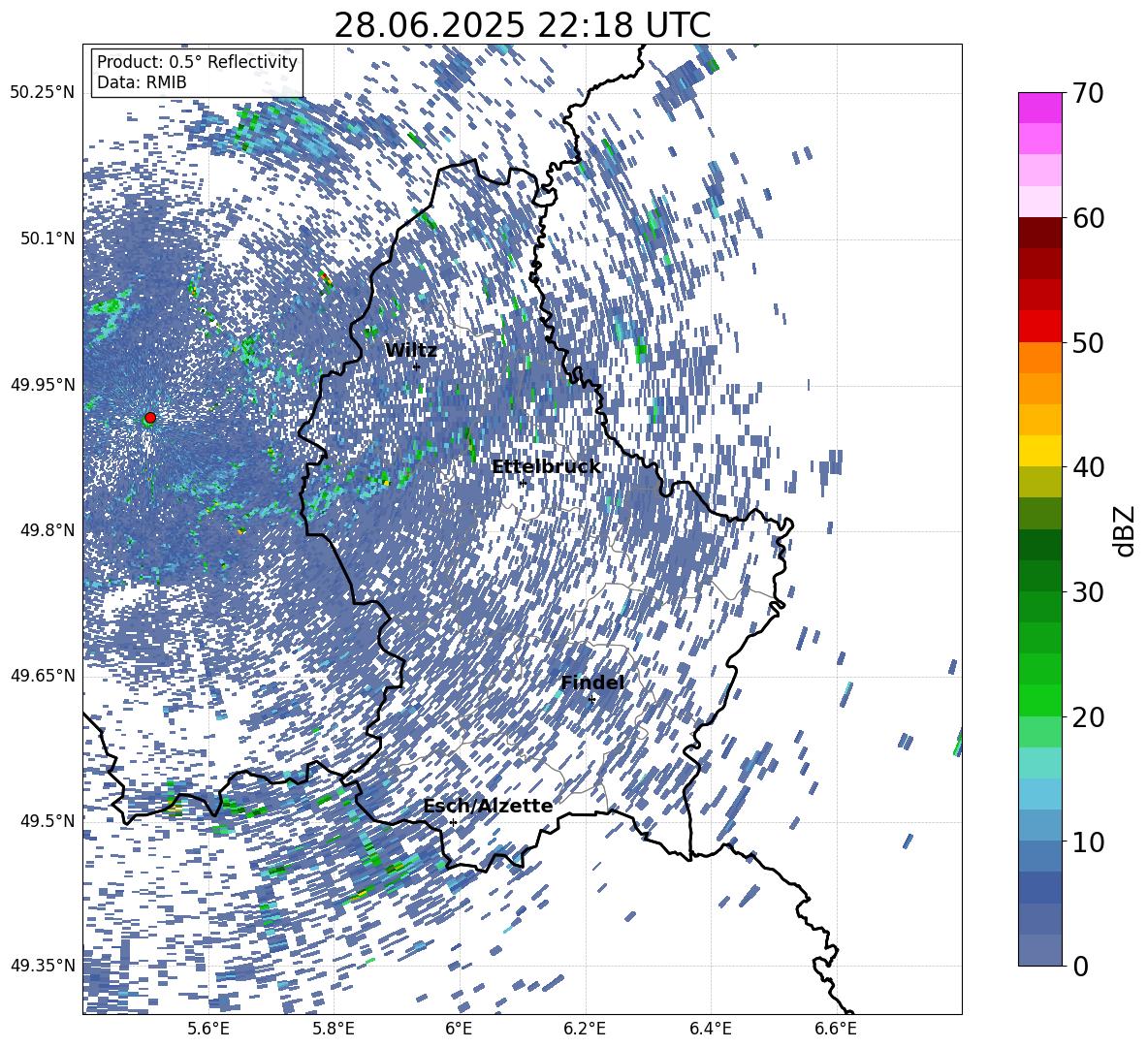Click the 5.6°E longitude label
This screenshot has width=1148, height=1048.
pos(207,1029)
